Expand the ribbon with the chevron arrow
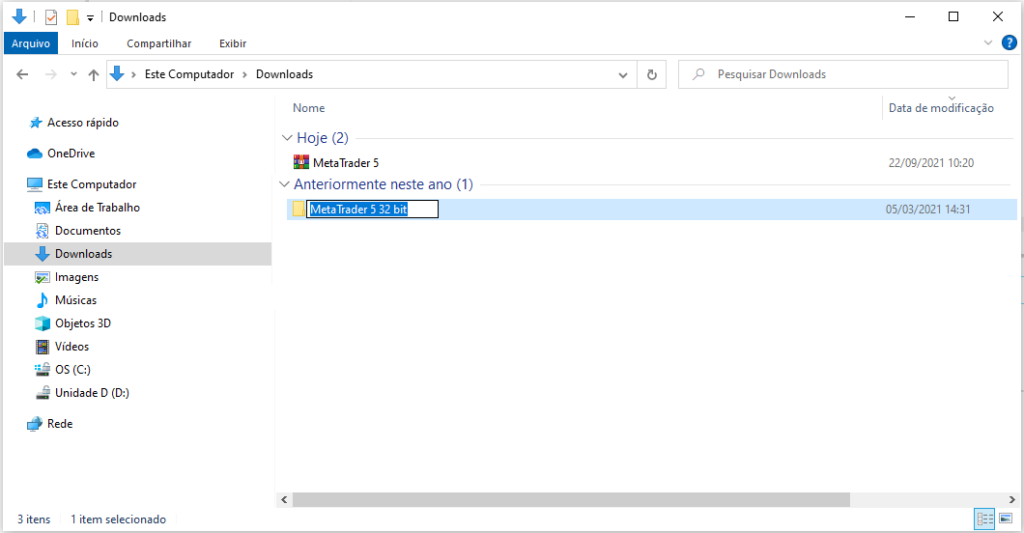Viewport: 1024px width, 533px height. click(x=988, y=43)
